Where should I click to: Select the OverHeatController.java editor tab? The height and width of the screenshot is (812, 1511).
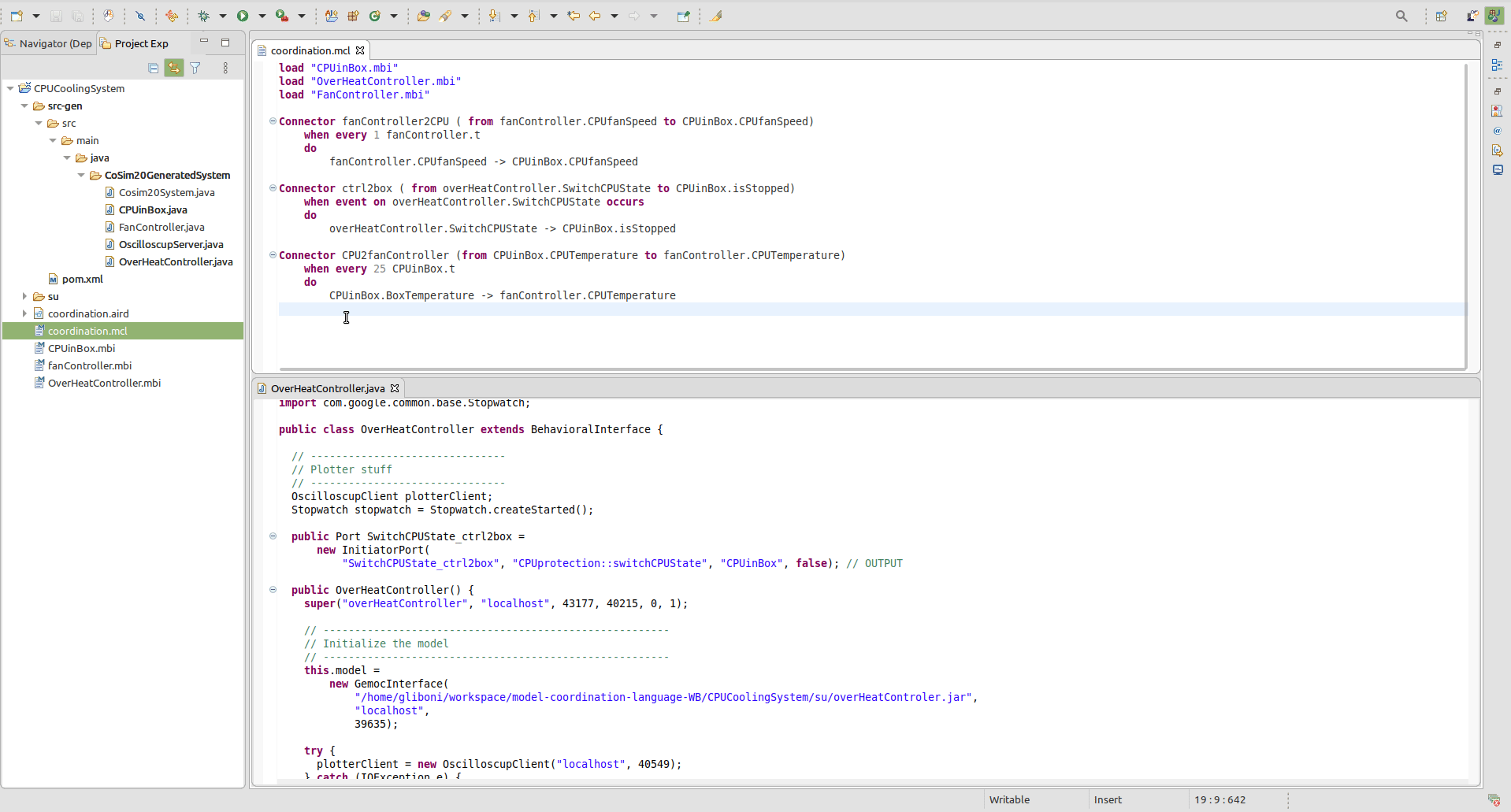coord(327,388)
